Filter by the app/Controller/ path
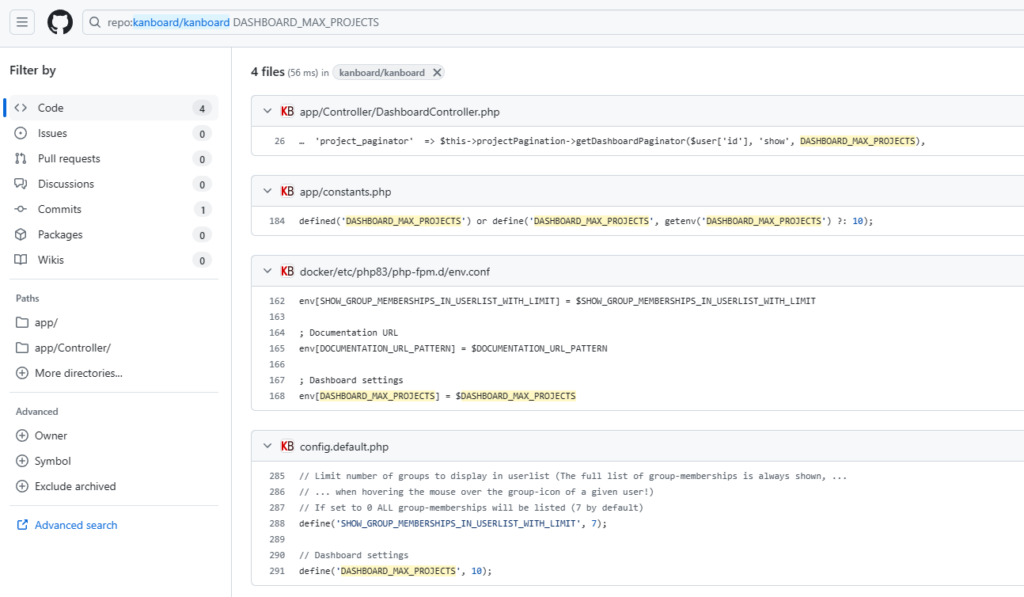 [x=72, y=348]
